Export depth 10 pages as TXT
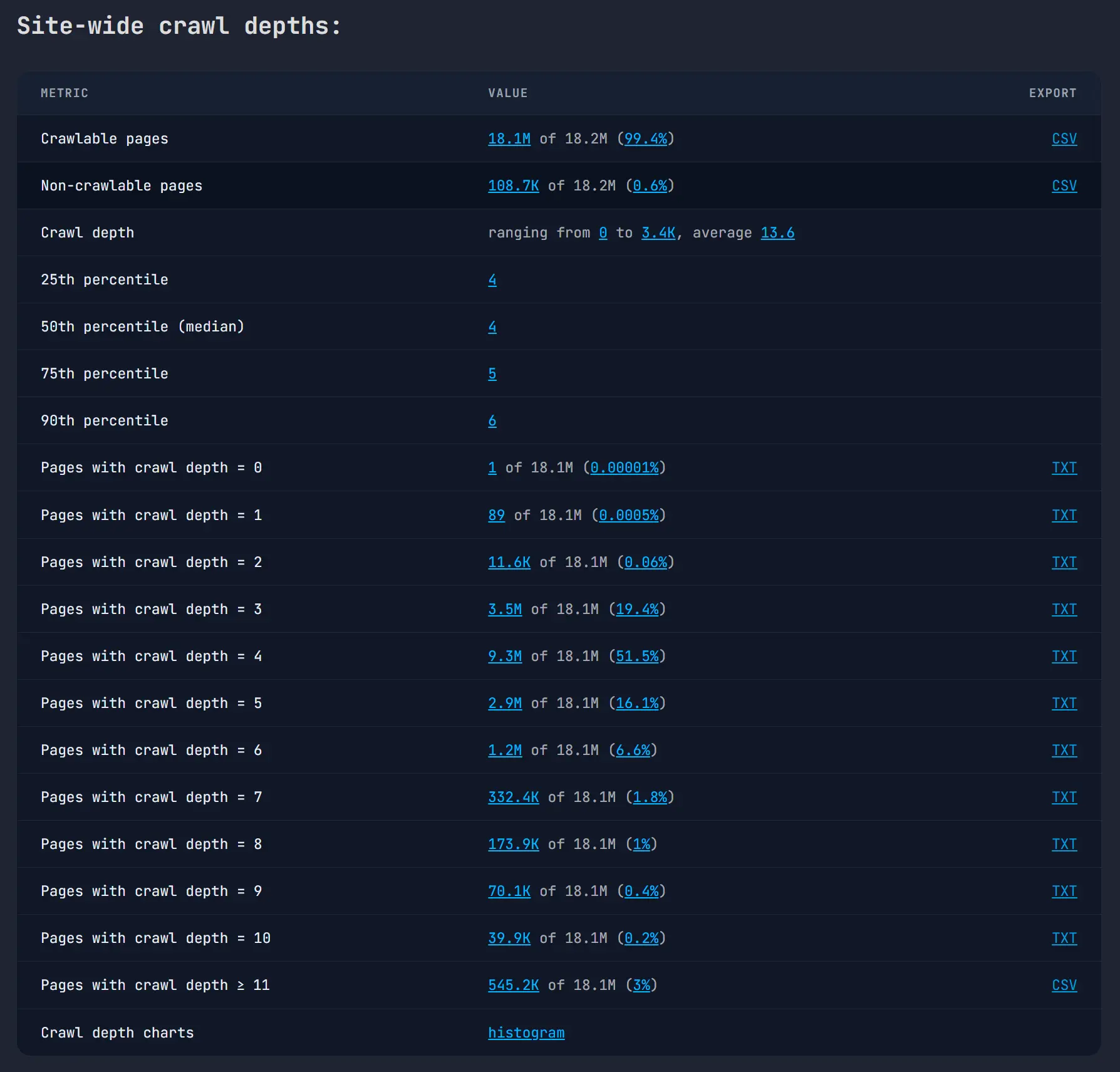Viewport: 1120px width, 1072px height. [x=1064, y=938]
